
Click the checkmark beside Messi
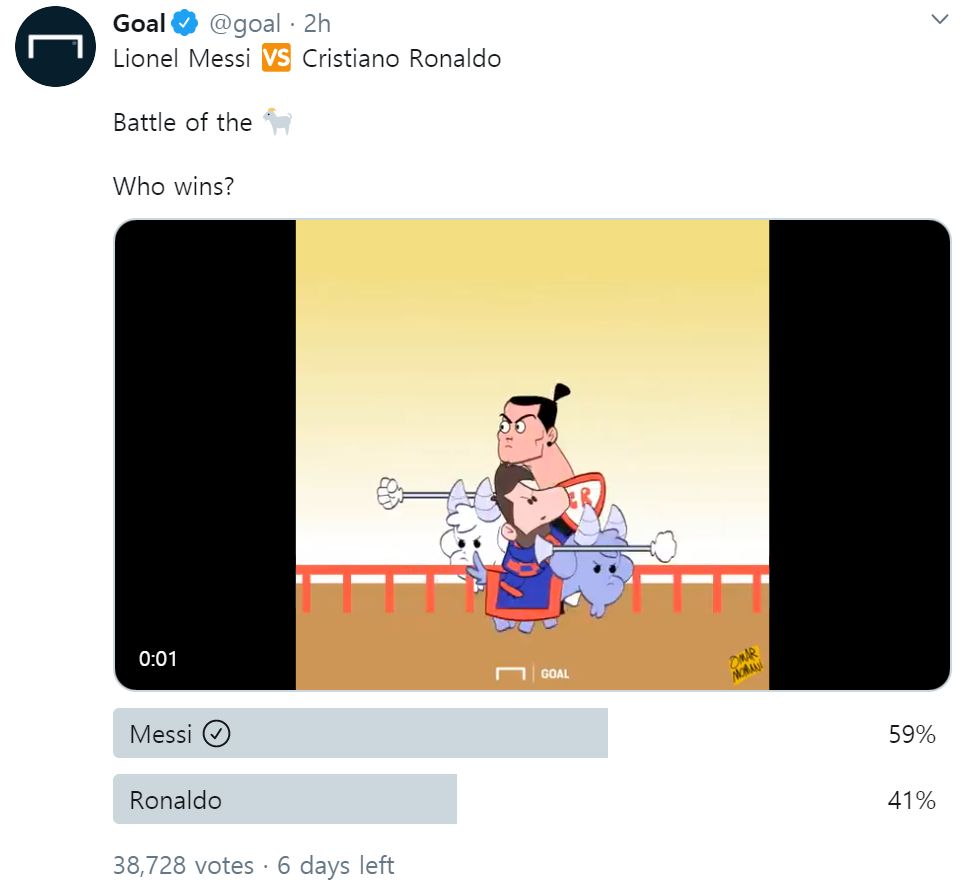[216, 735]
